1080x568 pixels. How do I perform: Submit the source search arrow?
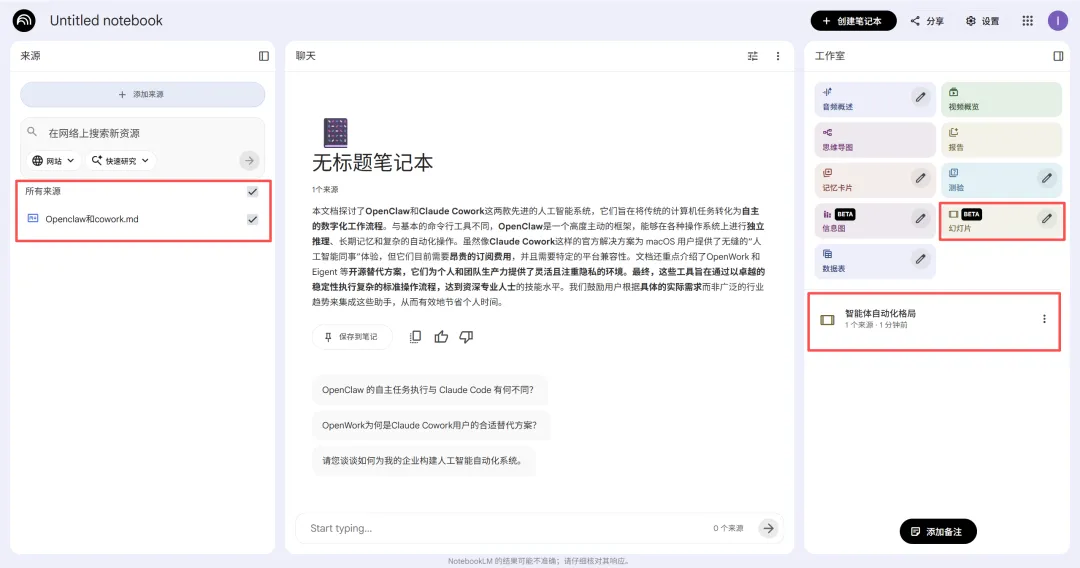pos(249,160)
